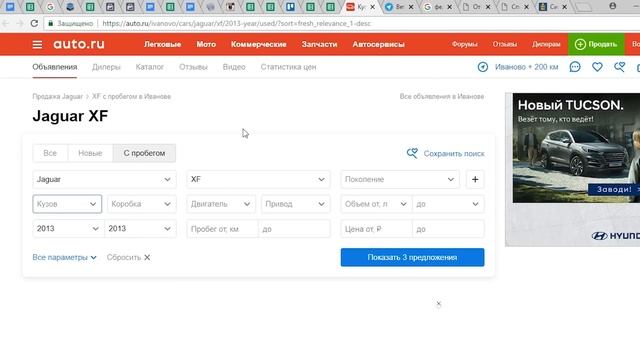Select the Все listings filter
The image size is (640, 360).
coord(50,153)
